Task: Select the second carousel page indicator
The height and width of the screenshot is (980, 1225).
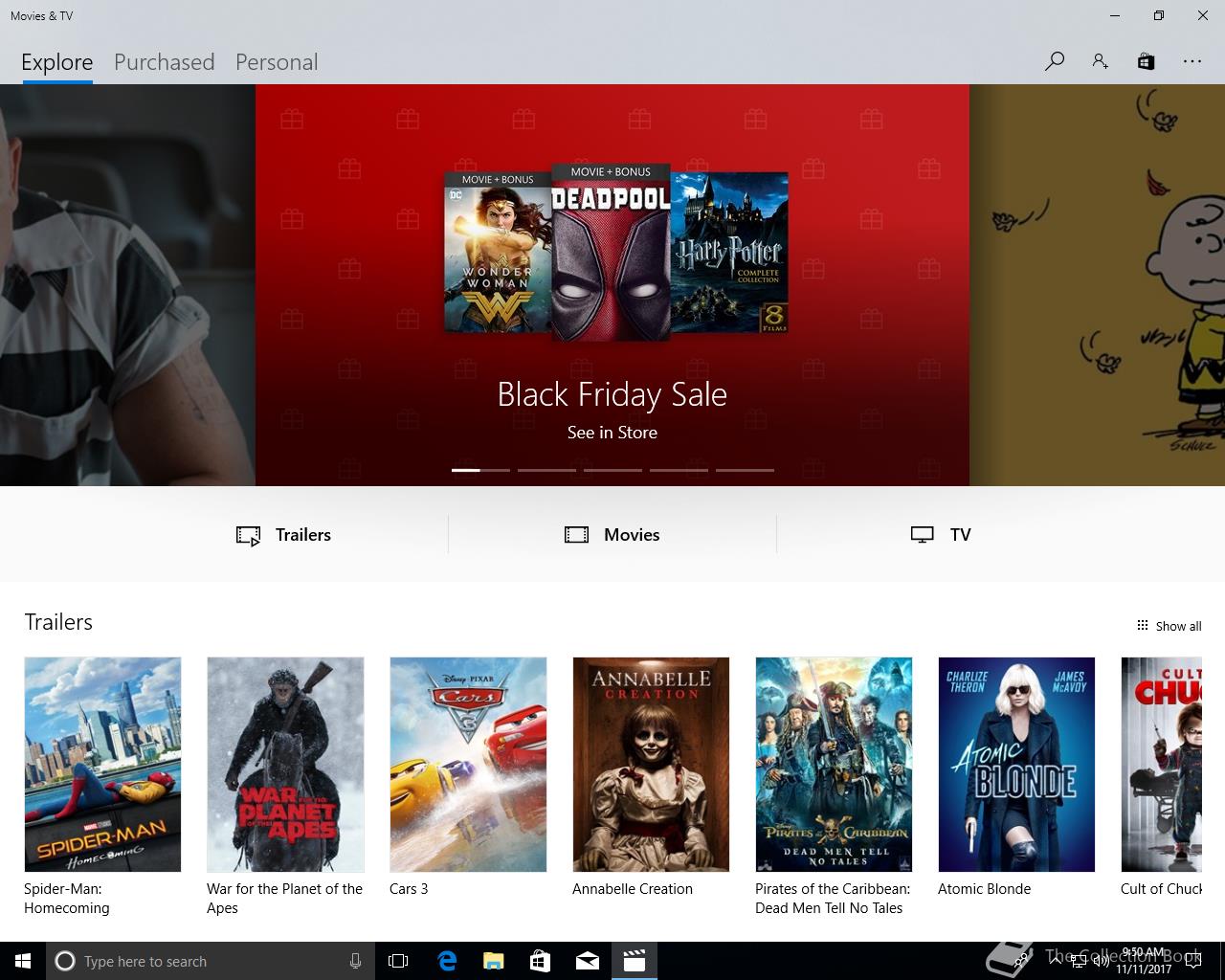Action: [x=546, y=470]
